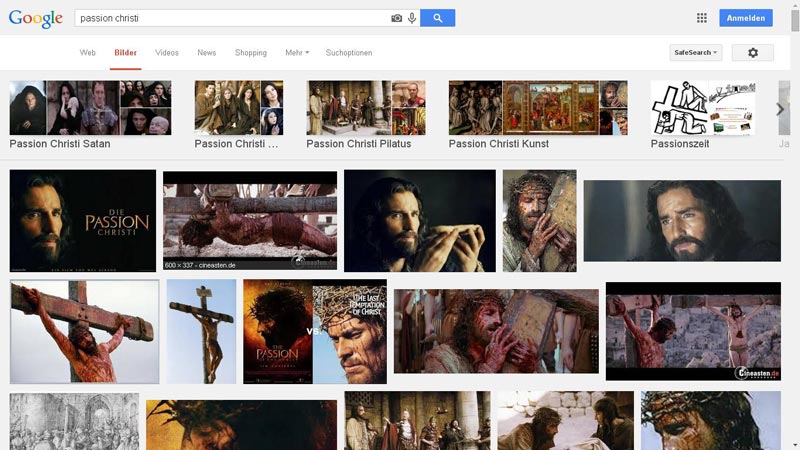Switch to the Videos tab

click(167, 53)
